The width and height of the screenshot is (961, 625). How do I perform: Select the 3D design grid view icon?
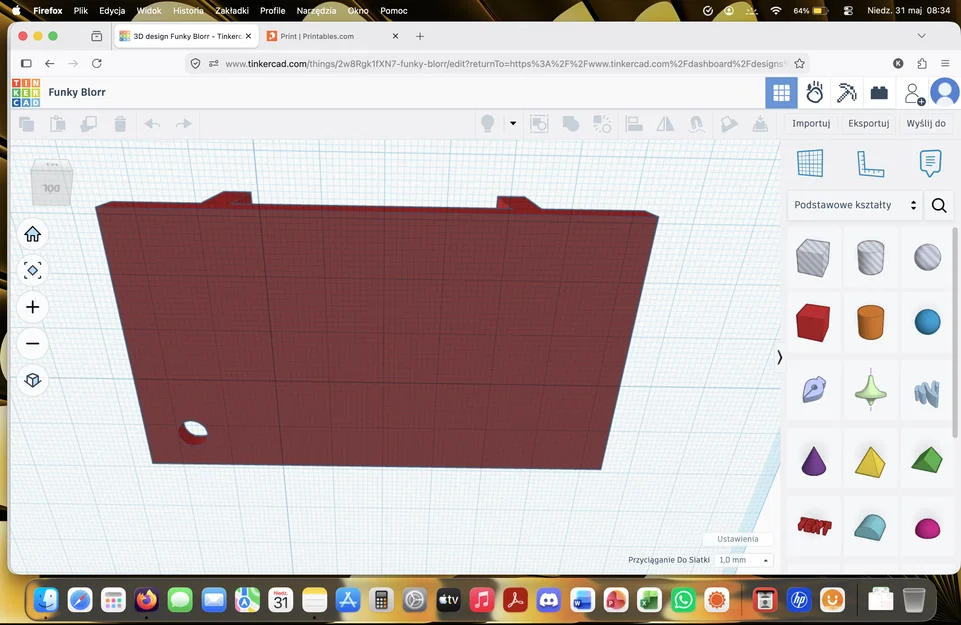(x=781, y=93)
